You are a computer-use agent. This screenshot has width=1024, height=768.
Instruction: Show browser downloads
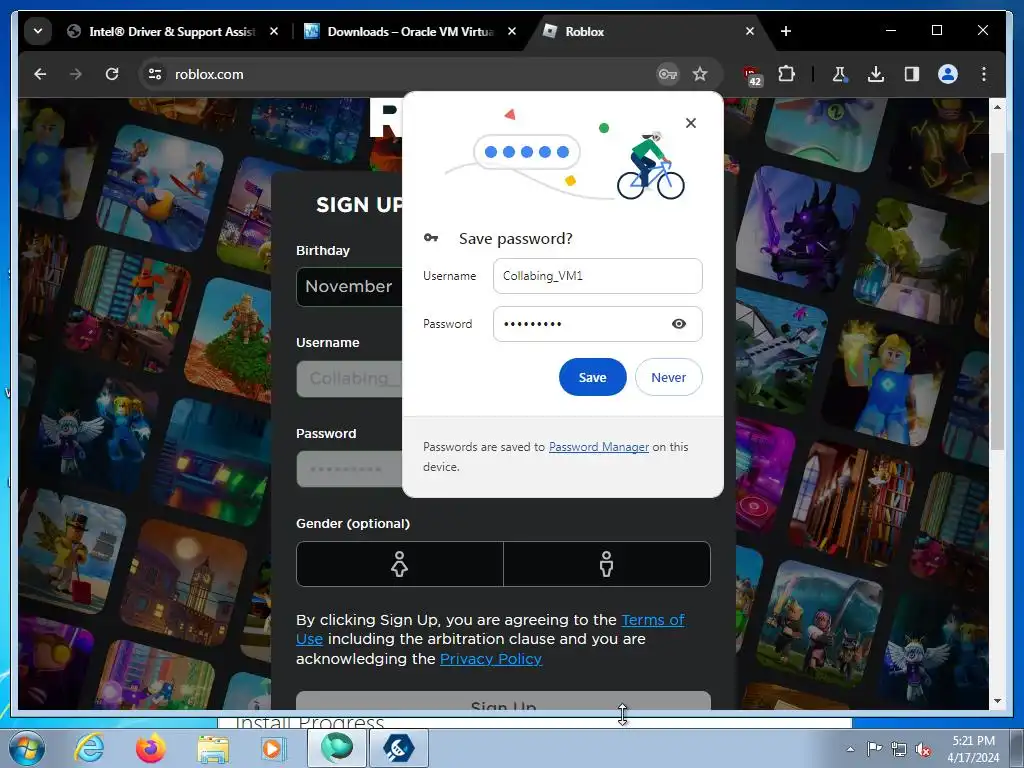coord(876,74)
